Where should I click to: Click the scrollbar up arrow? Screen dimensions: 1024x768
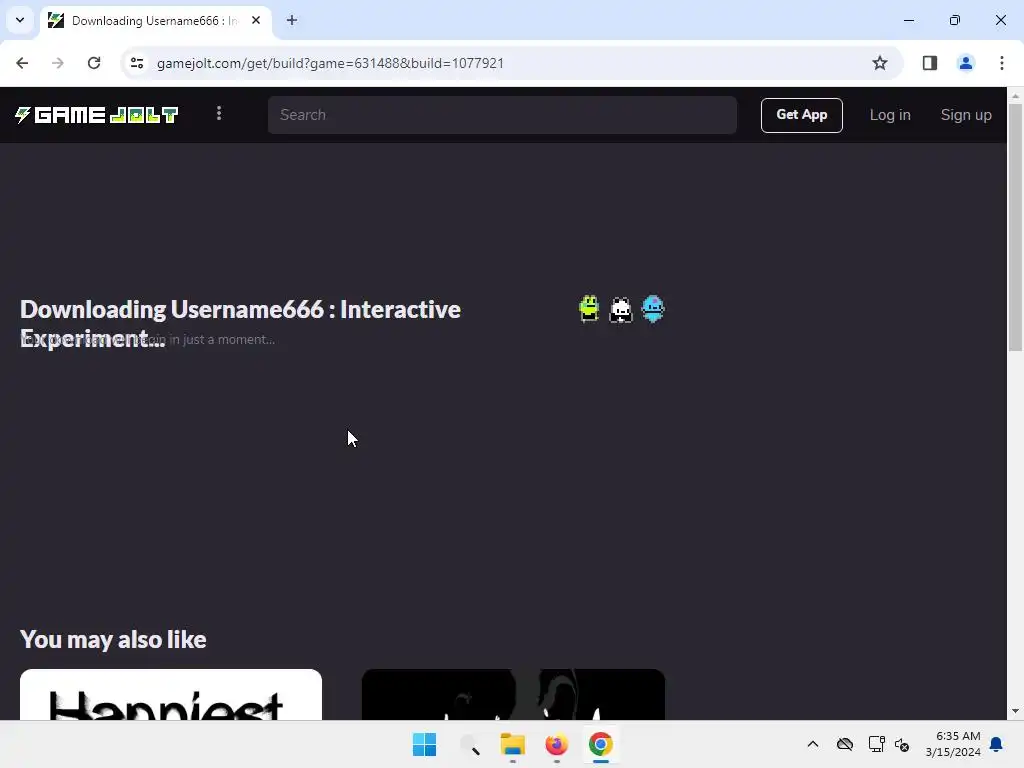[1016, 96]
